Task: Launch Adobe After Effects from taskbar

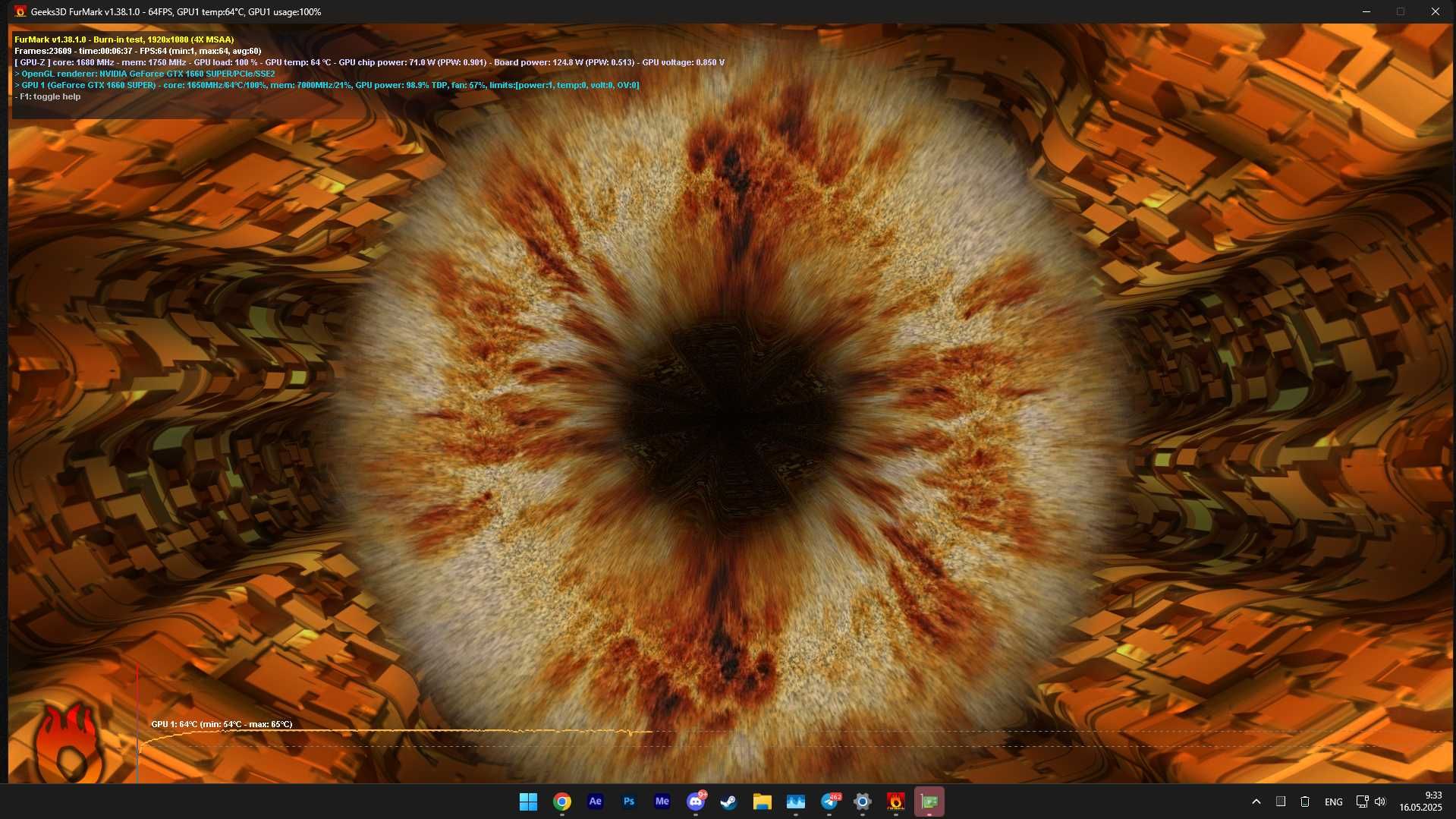Action: coord(595,802)
